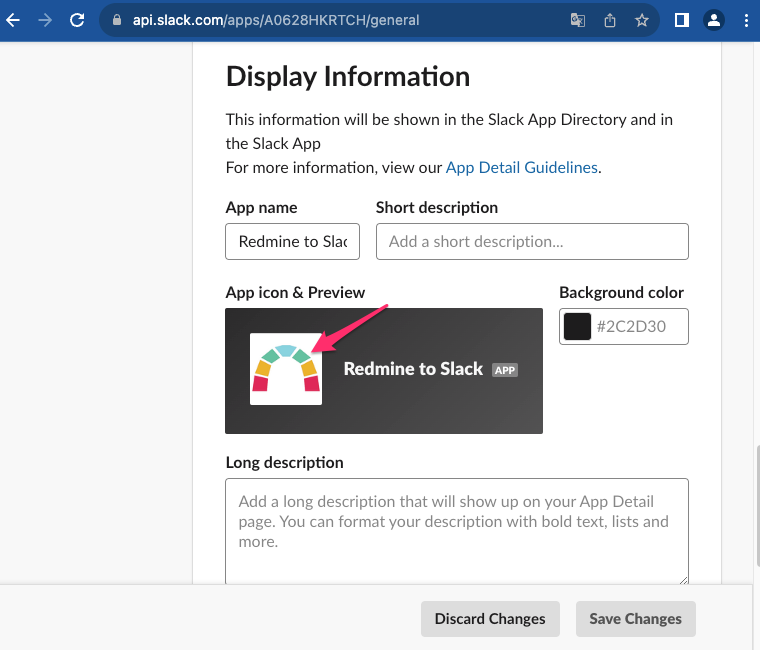Open the profile avatar icon
The height and width of the screenshot is (650, 760).
click(713, 20)
